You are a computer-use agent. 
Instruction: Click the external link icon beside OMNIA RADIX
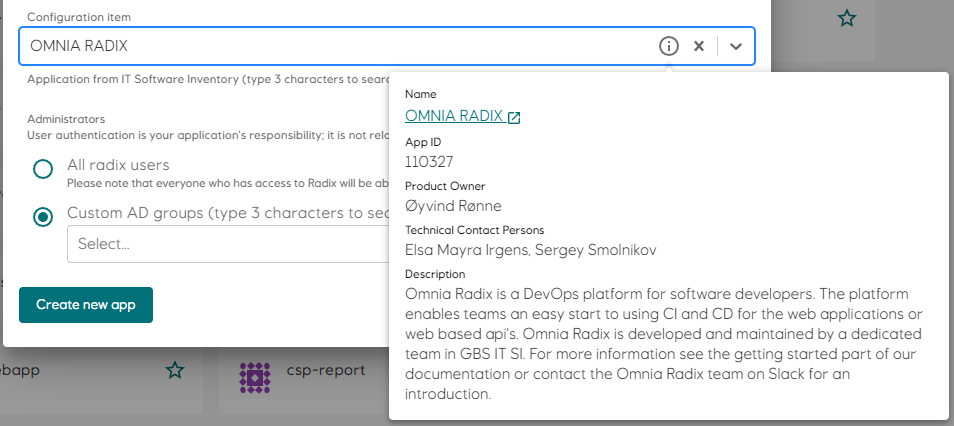[514, 117]
